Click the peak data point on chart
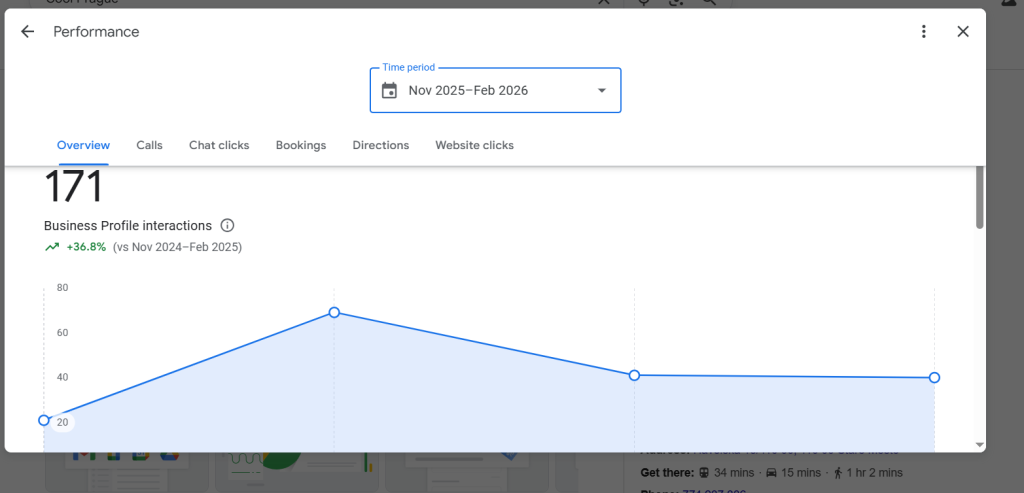 coord(334,313)
